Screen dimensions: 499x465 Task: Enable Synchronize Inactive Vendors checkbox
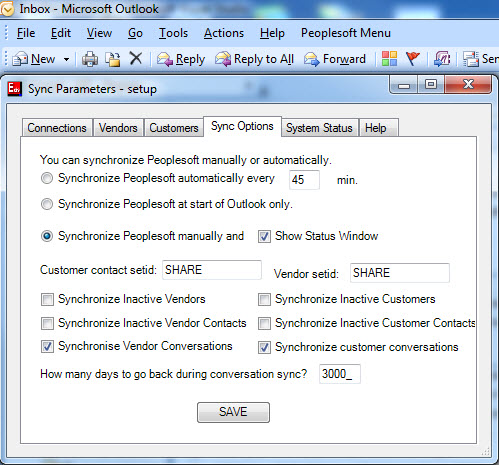point(47,299)
